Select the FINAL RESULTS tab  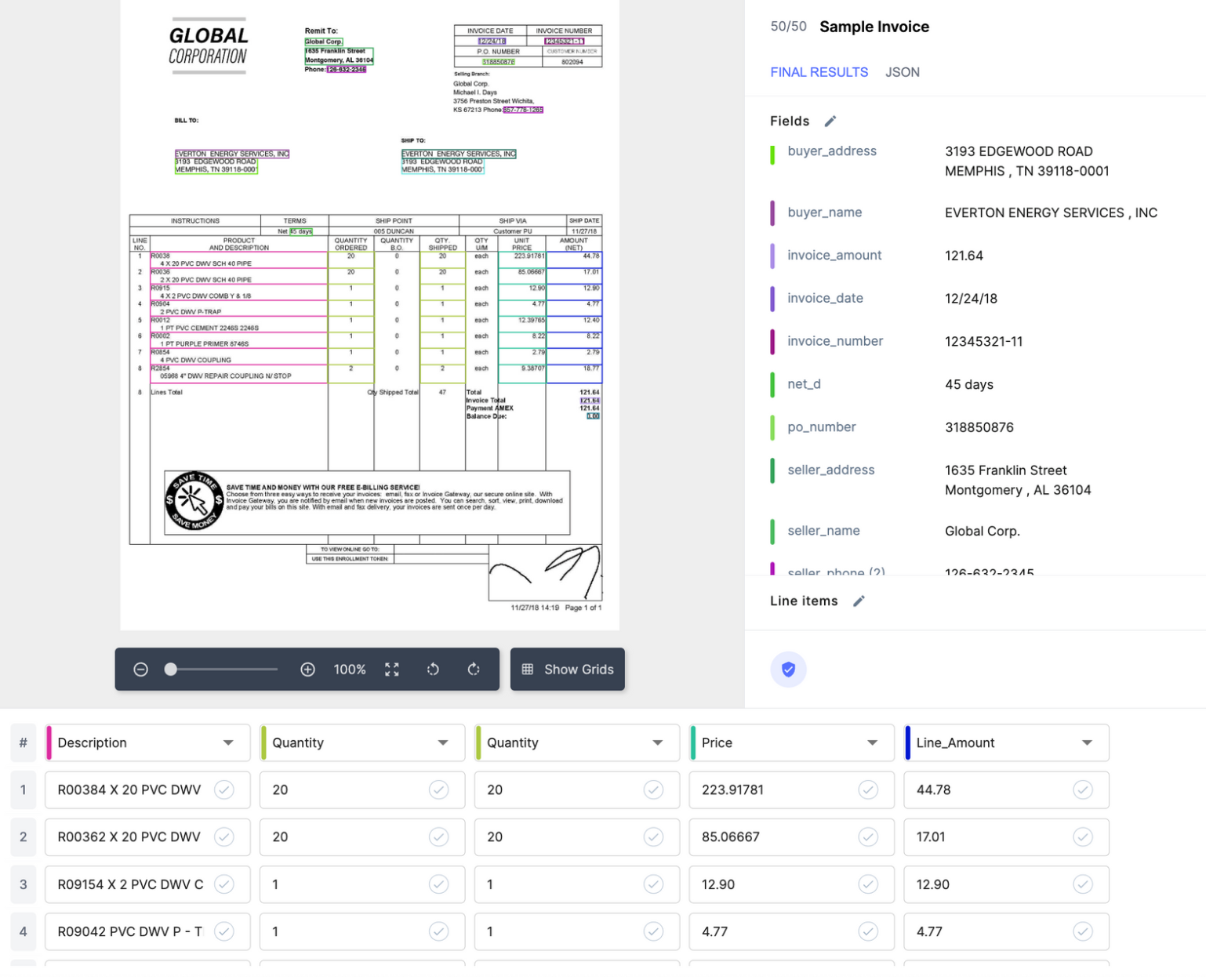tap(819, 72)
